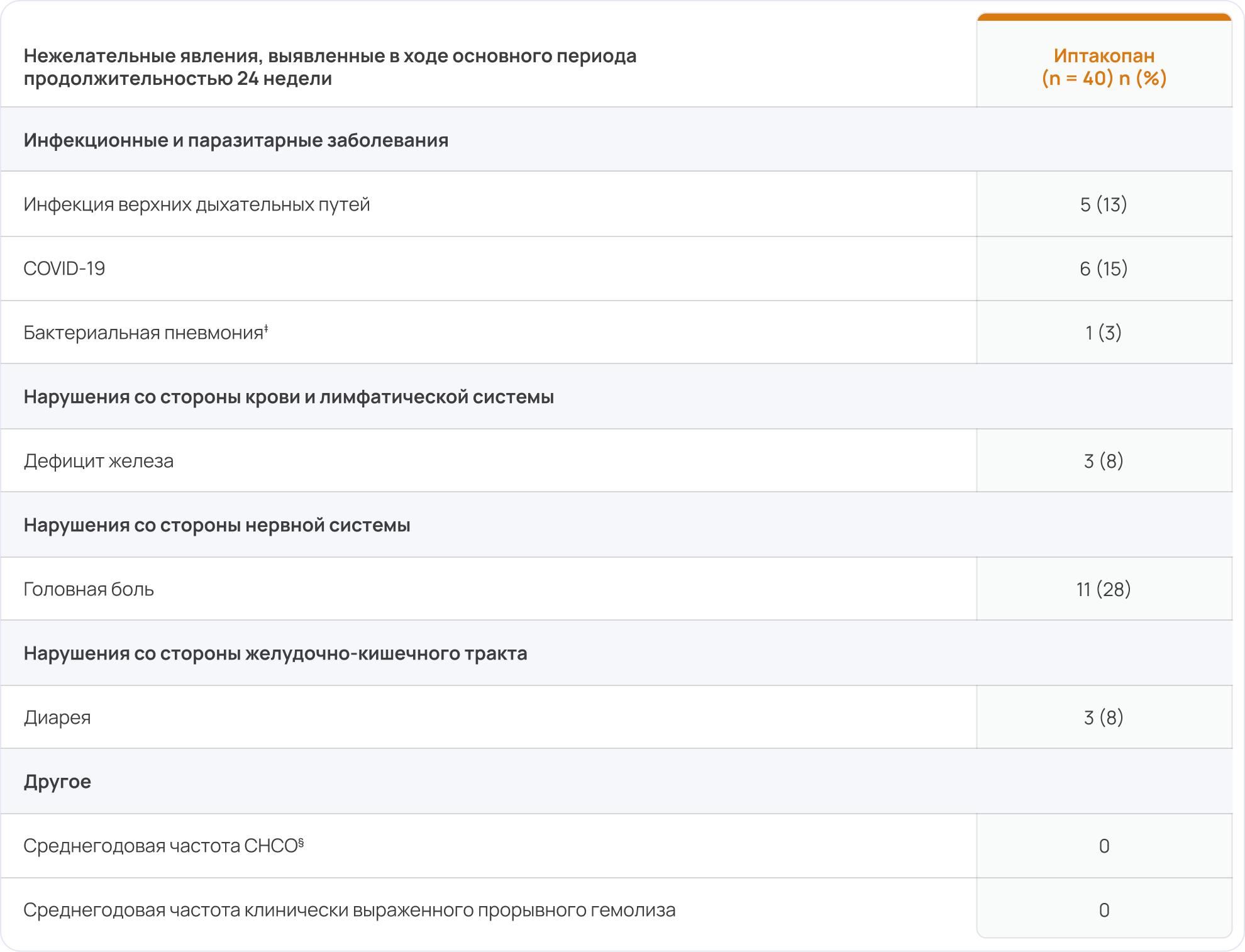Click the Головная боль row label
Screen dimensions: 1245x952
89,589
